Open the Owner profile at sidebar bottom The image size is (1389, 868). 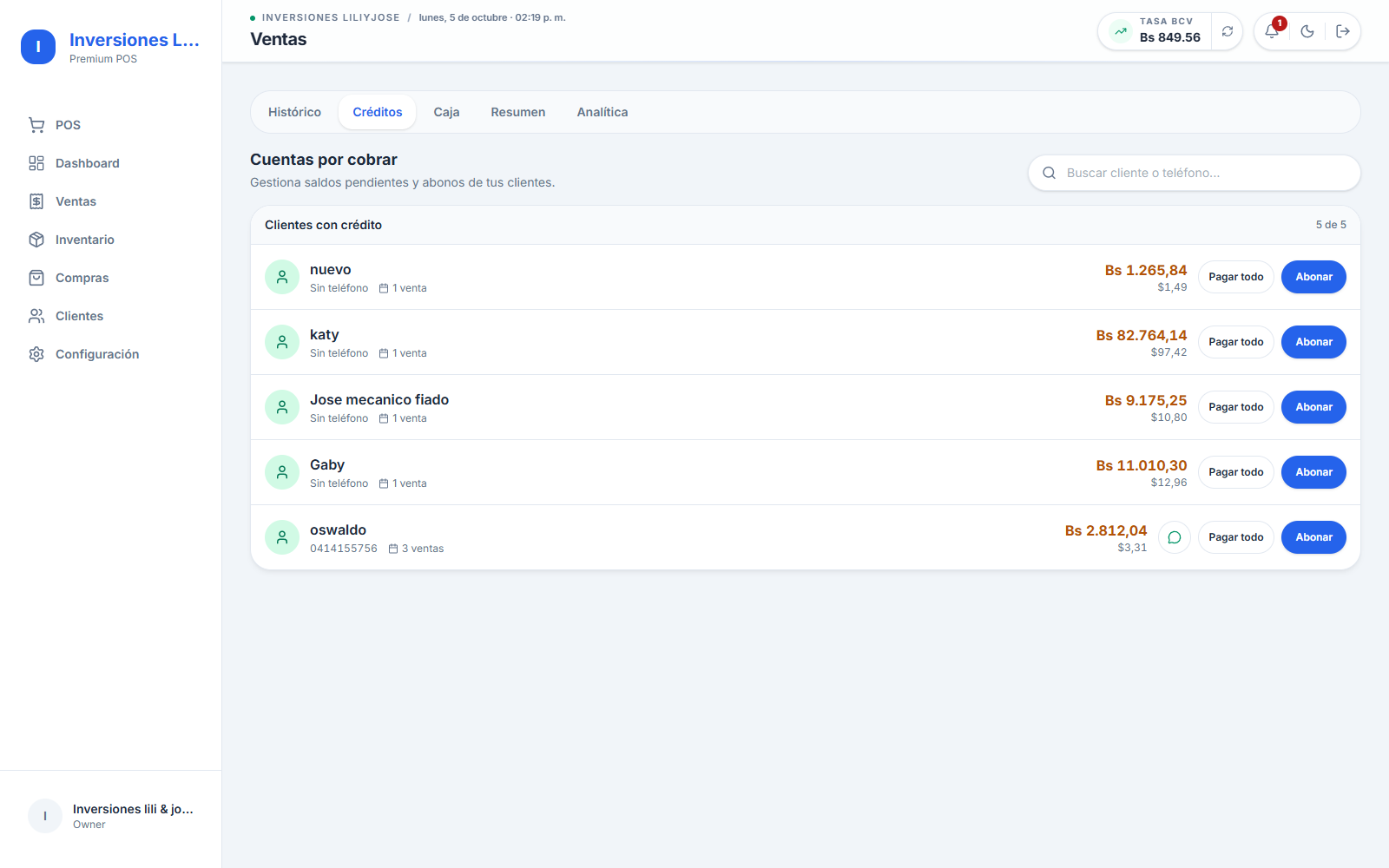pos(111,816)
